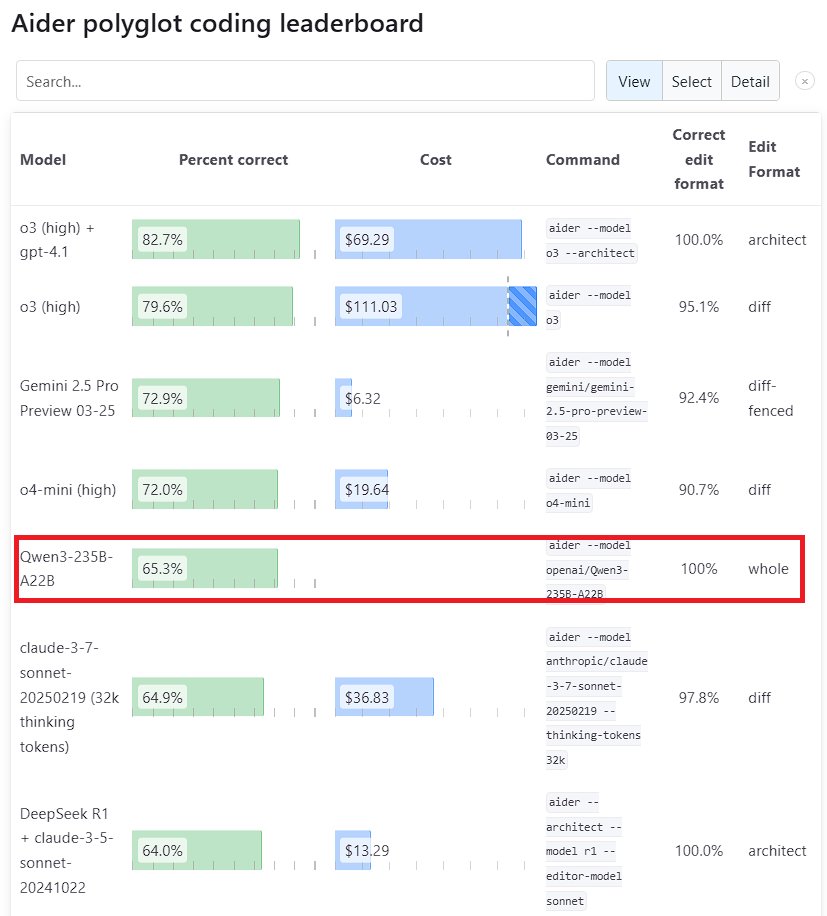Clear the search with the round x icon
This screenshot has width=827, height=916.
(804, 81)
